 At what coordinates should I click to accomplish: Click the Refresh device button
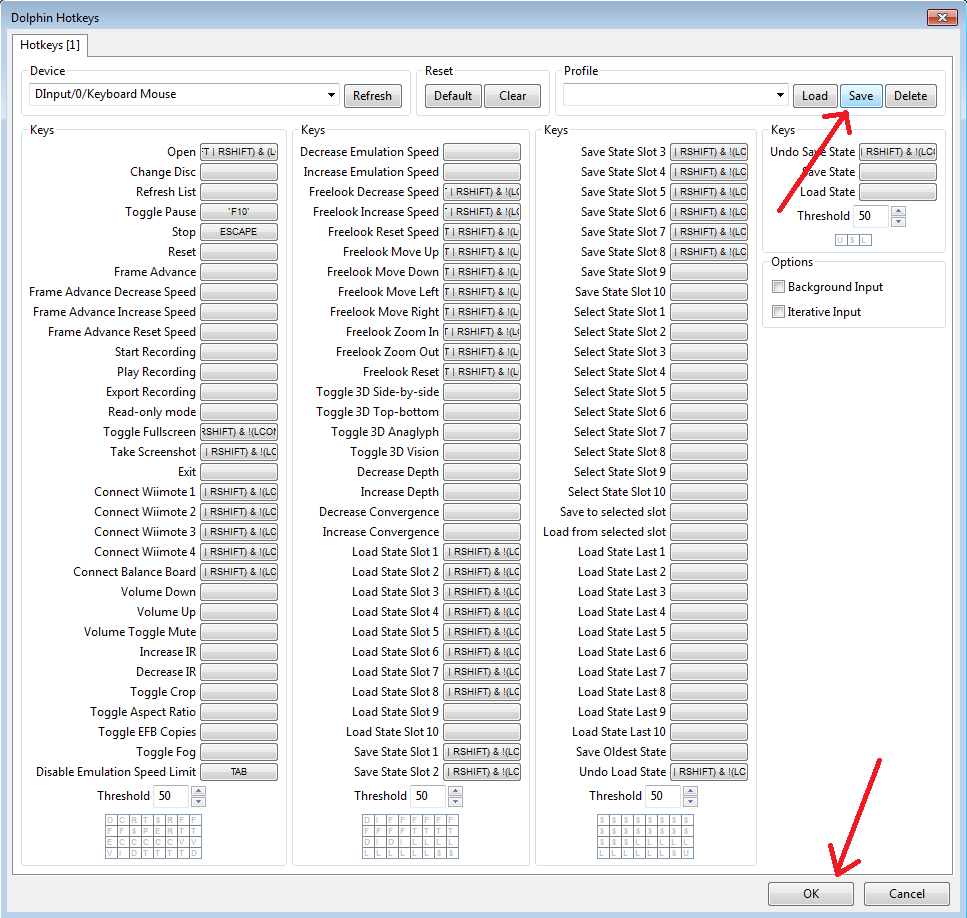click(x=372, y=96)
